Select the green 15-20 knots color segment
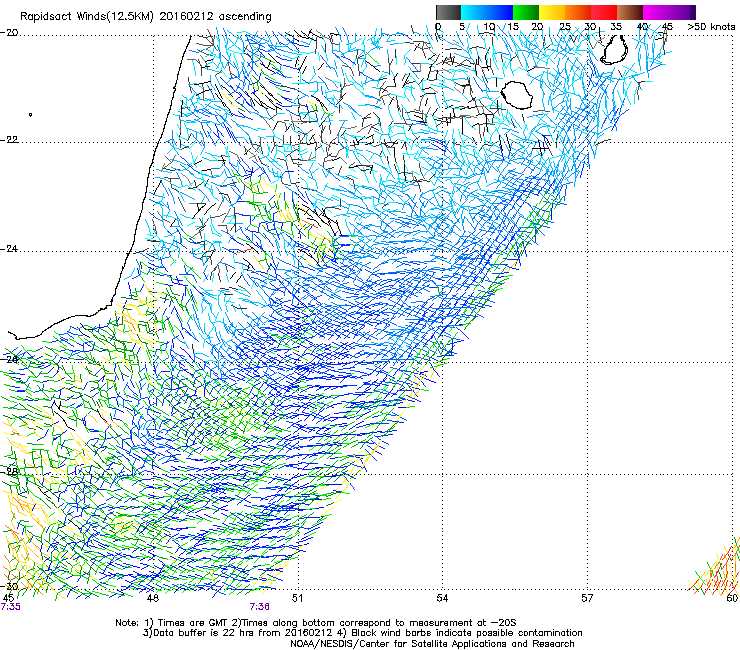Image resolution: width=740 pixels, height=650 pixels. (526, 12)
